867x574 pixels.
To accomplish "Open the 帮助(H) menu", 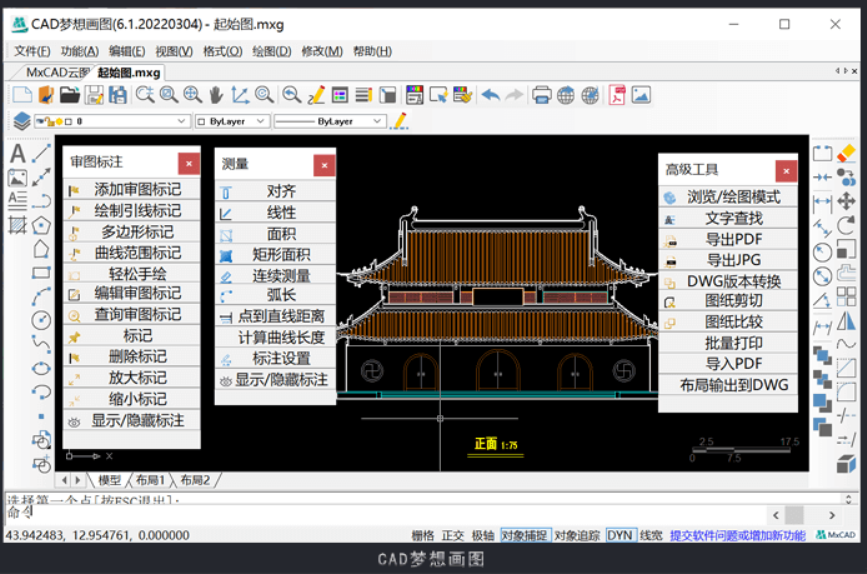I will 373,51.
